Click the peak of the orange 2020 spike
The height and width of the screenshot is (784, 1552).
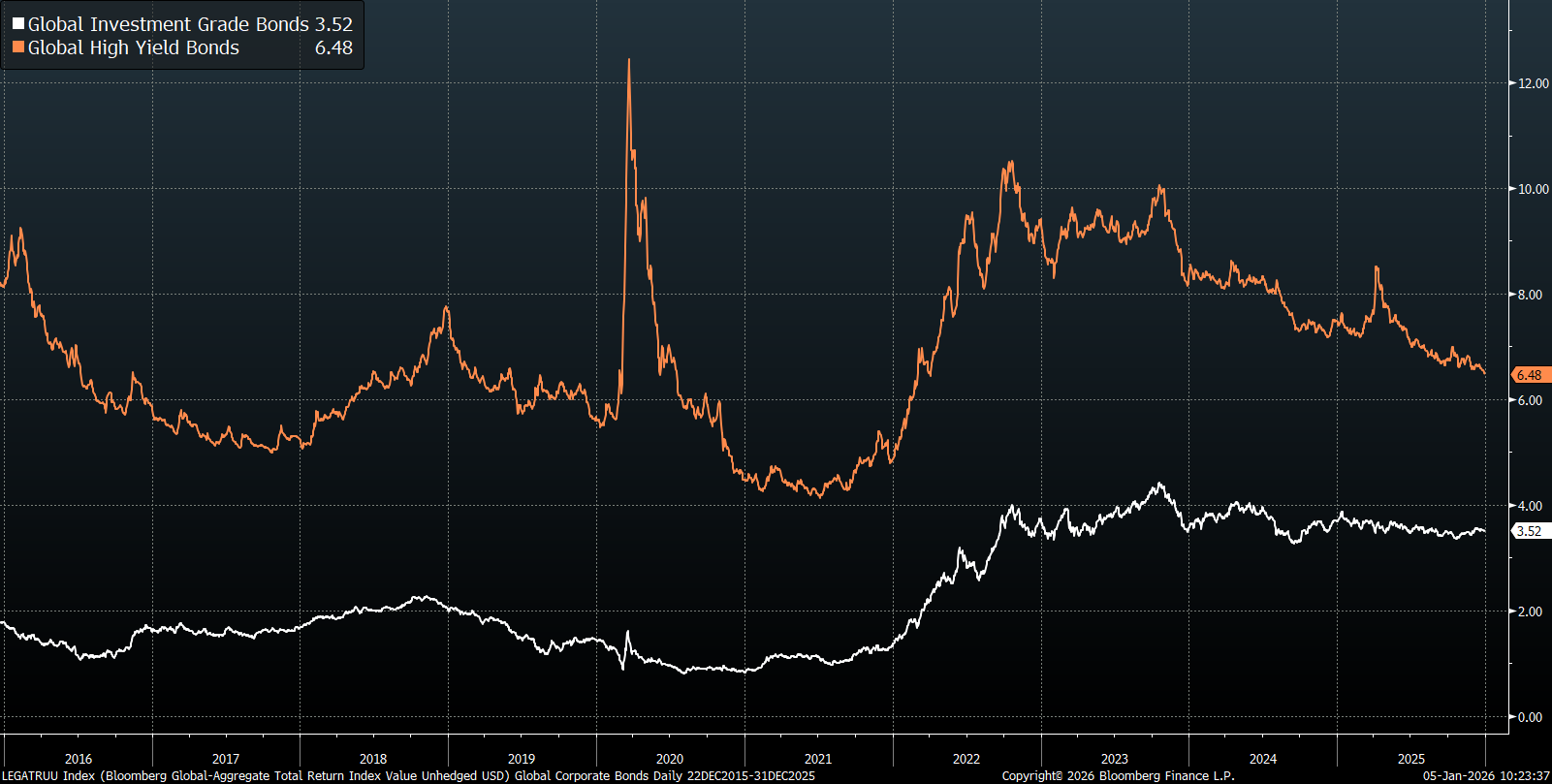click(629, 60)
